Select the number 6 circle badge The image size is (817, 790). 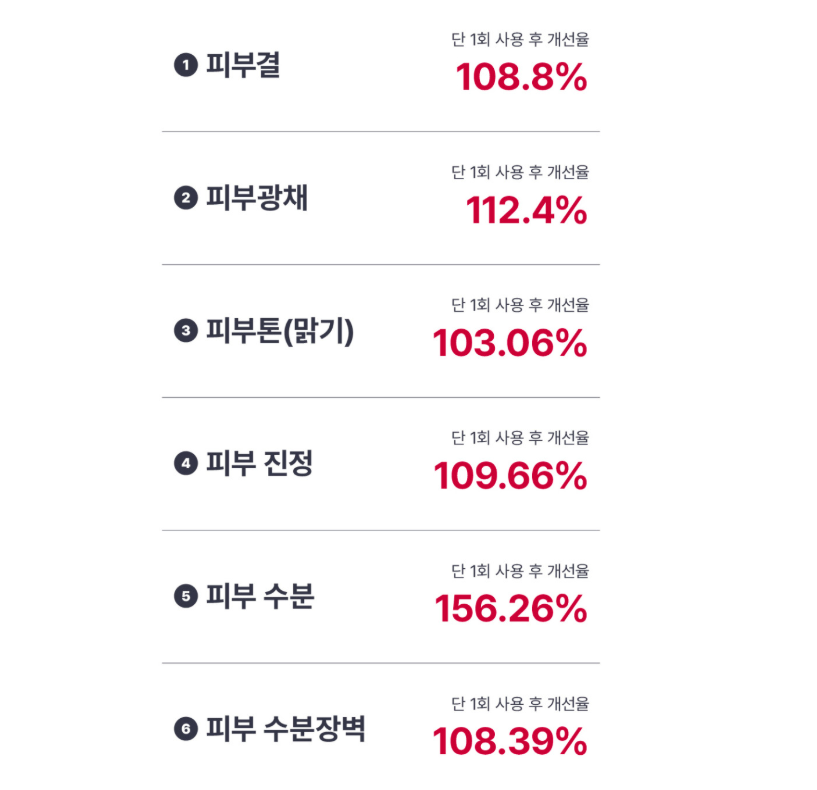point(184,730)
